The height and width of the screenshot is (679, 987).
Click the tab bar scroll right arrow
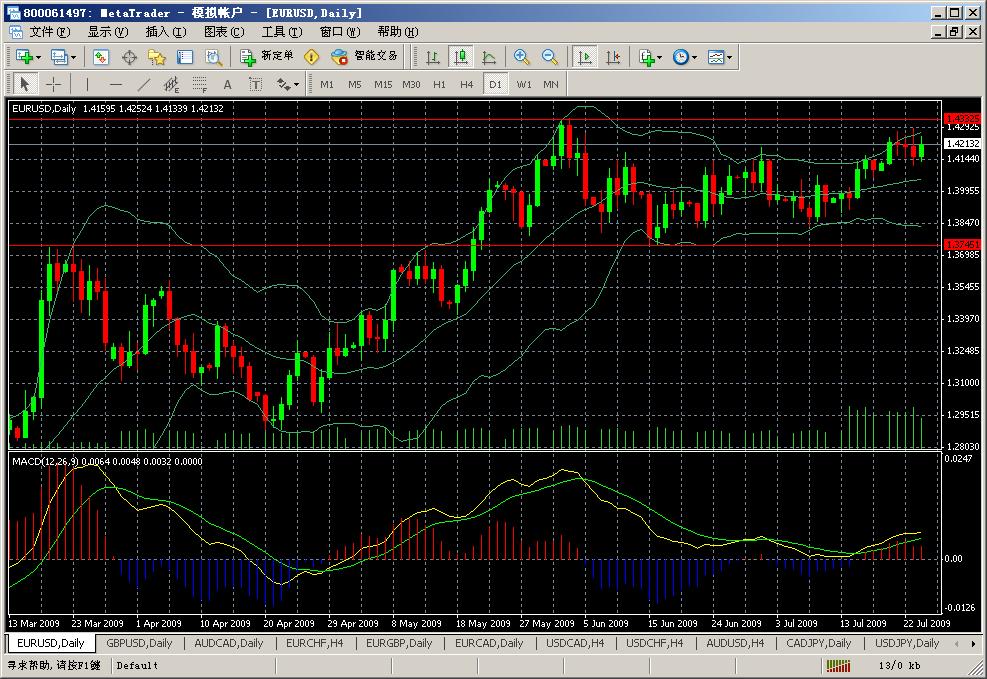click(974, 643)
